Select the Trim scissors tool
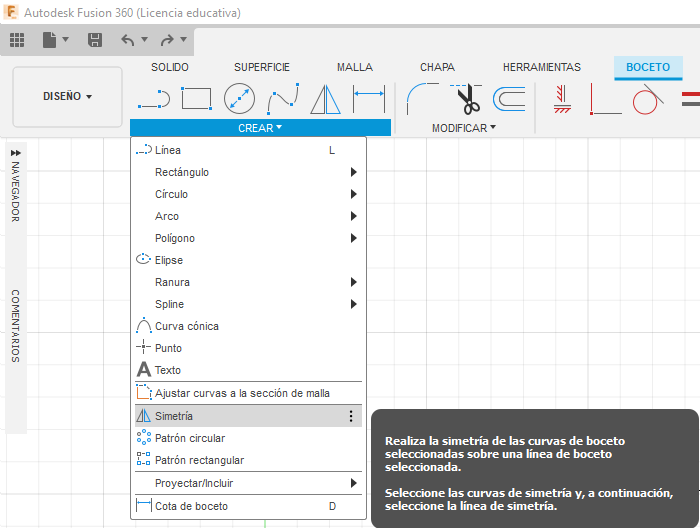 pos(466,99)
